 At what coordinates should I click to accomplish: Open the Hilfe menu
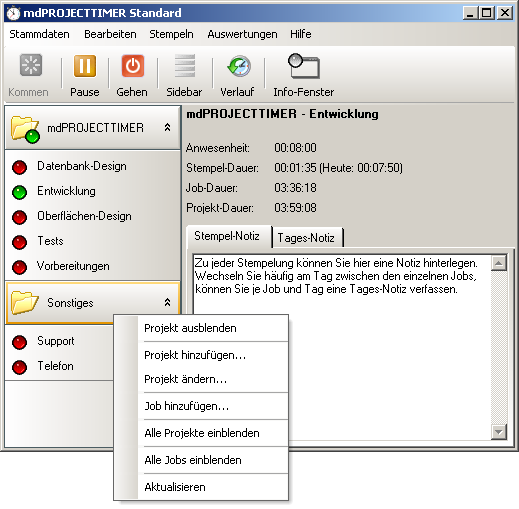coord(301,34)
